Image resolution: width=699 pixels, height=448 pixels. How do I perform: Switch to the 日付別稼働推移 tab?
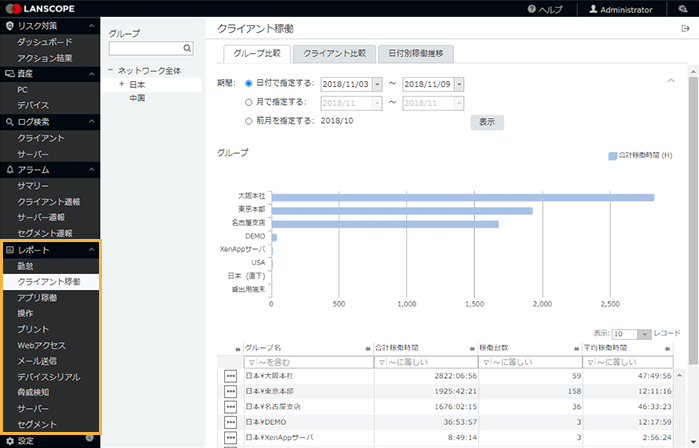(416, 53)
